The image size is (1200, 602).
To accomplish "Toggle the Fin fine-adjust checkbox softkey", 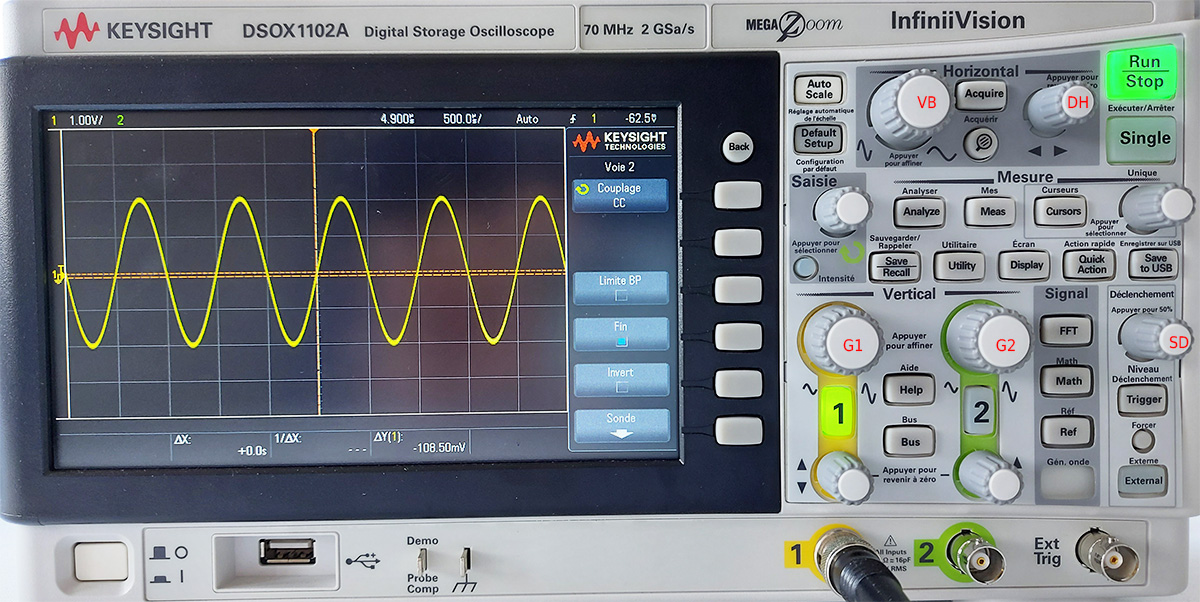I will click(x=619, y=334).
